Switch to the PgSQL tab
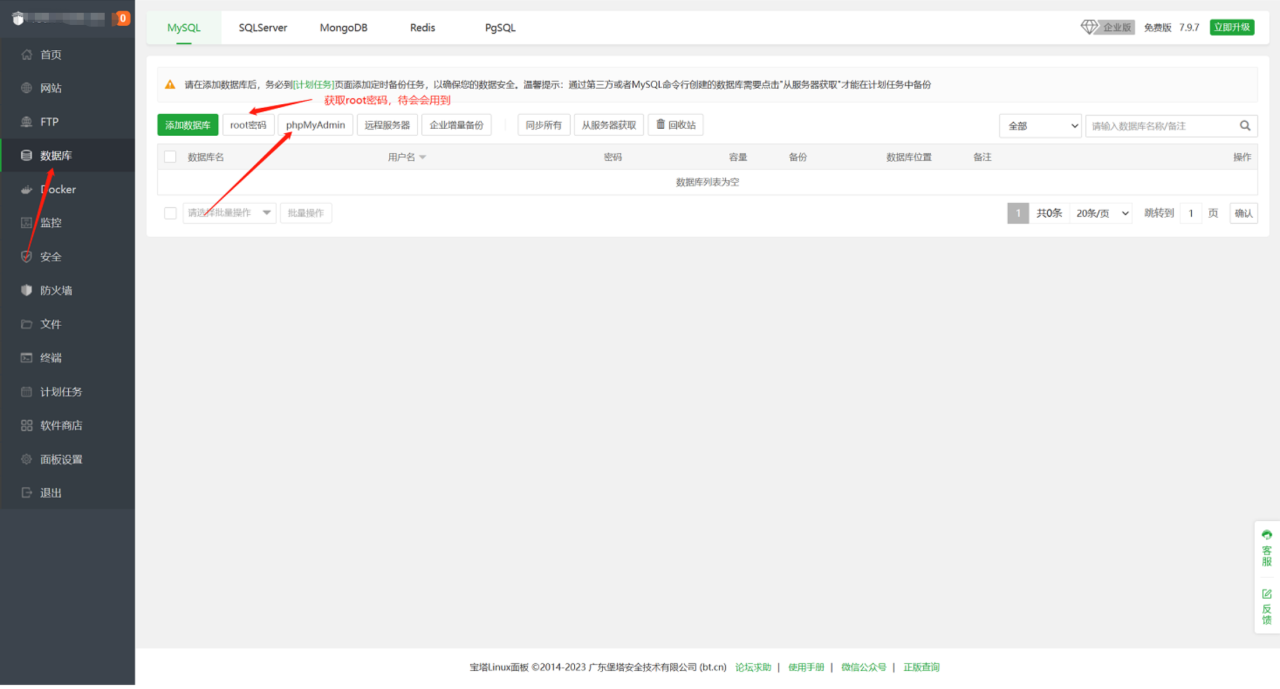 point(500,28)
